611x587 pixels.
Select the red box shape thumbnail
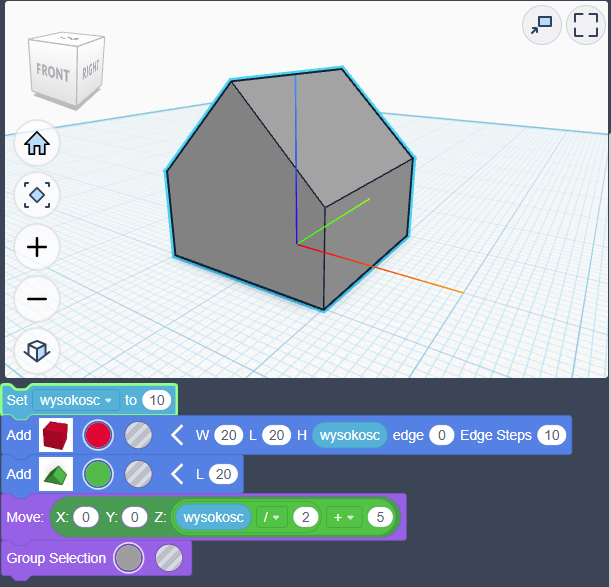coord(56,435)
